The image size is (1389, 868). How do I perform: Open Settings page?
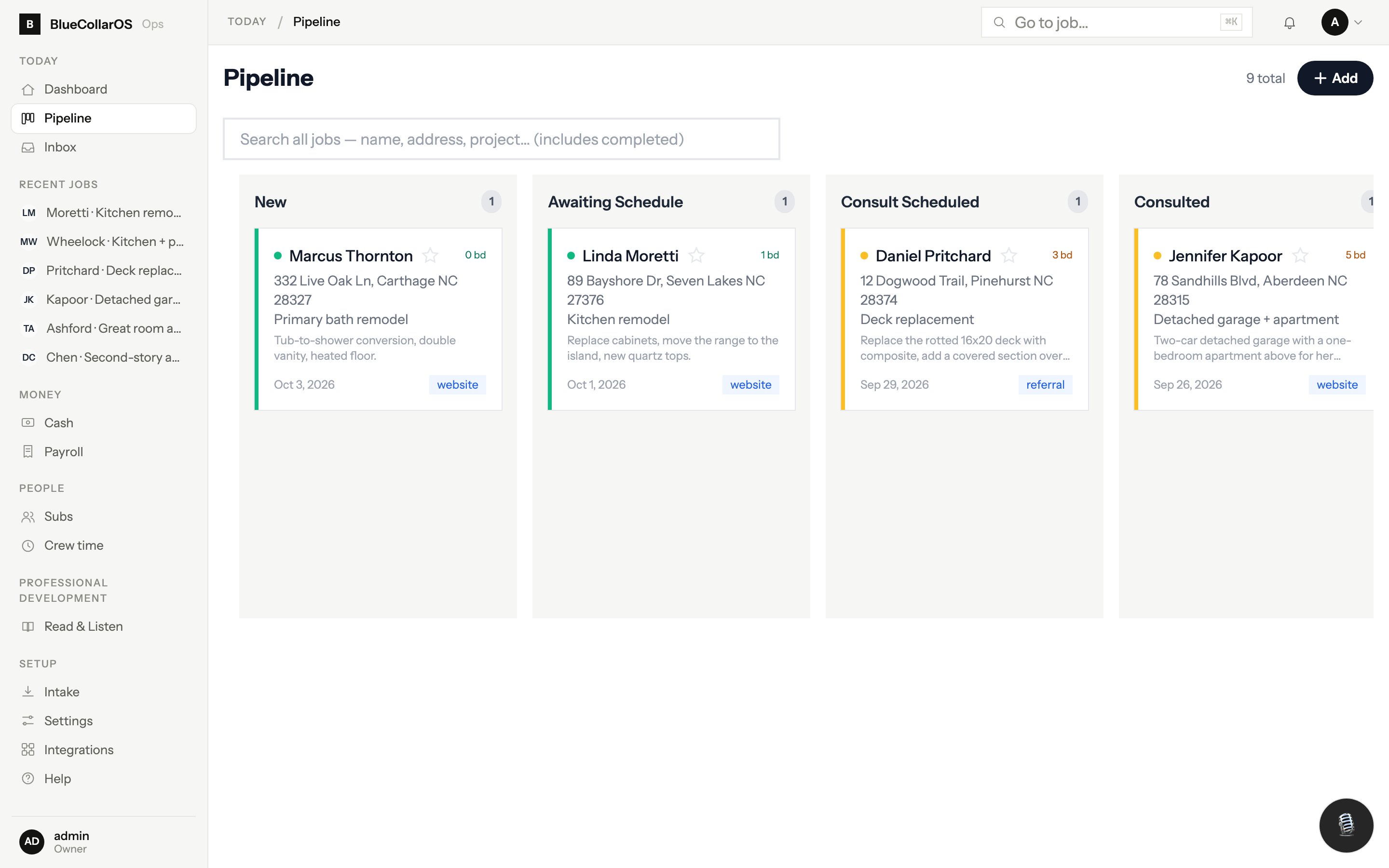(103, 720)
